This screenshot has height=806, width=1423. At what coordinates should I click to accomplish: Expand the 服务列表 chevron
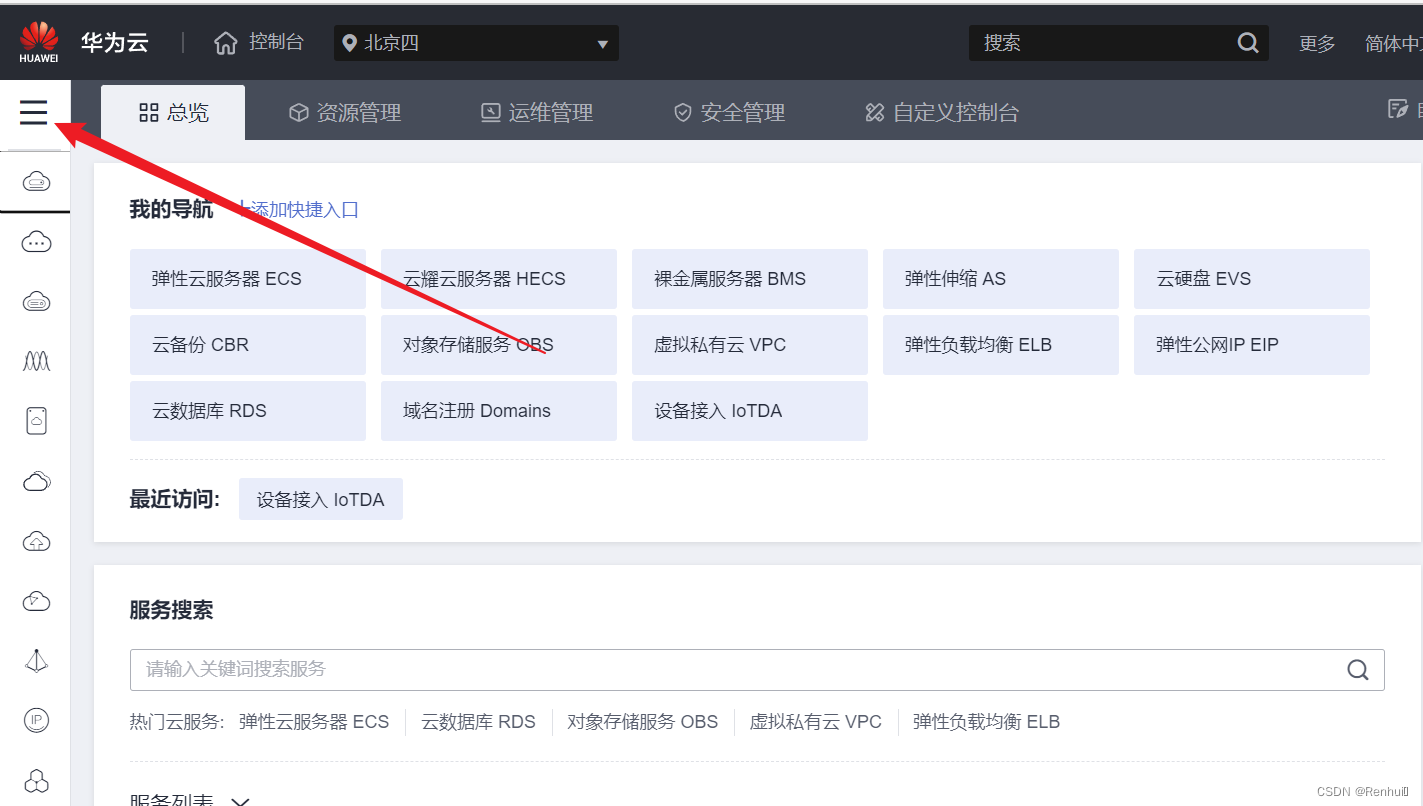pyautogui.click(x=240, y=800)
